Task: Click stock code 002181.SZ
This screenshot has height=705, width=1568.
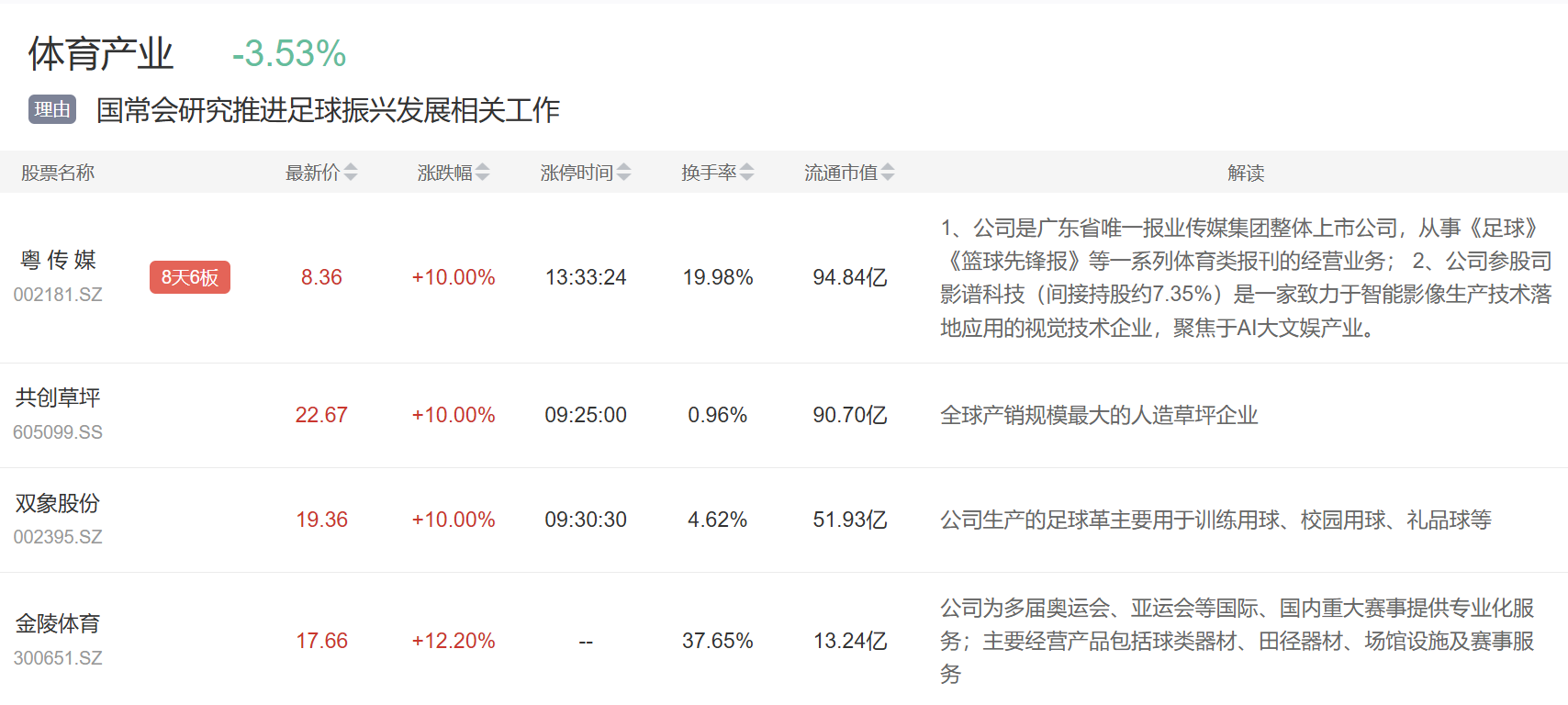Action: click(58, 295)
